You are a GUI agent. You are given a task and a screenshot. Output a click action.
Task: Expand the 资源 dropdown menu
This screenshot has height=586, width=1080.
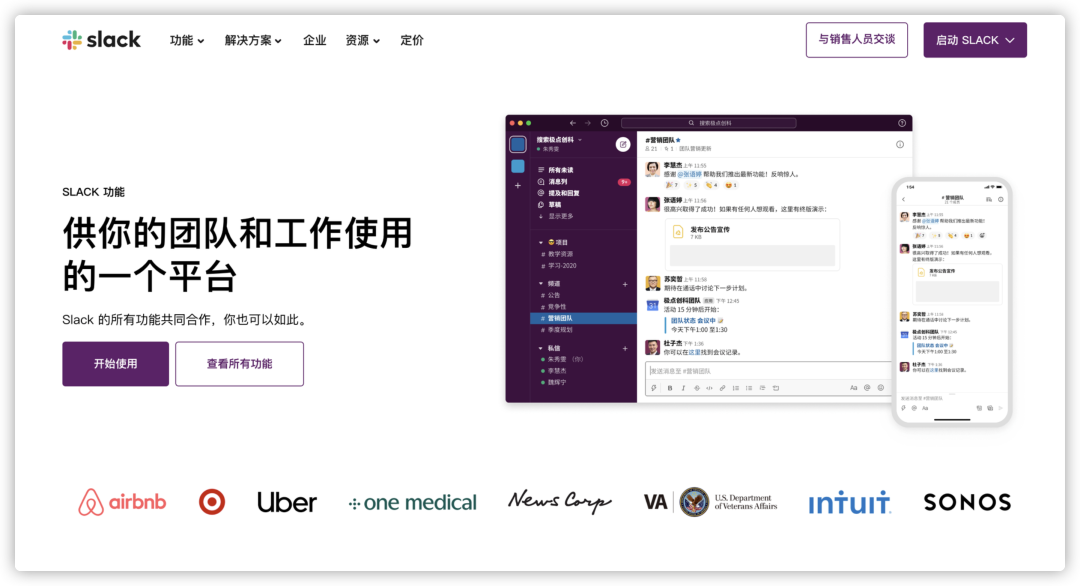tap(360, 40)
